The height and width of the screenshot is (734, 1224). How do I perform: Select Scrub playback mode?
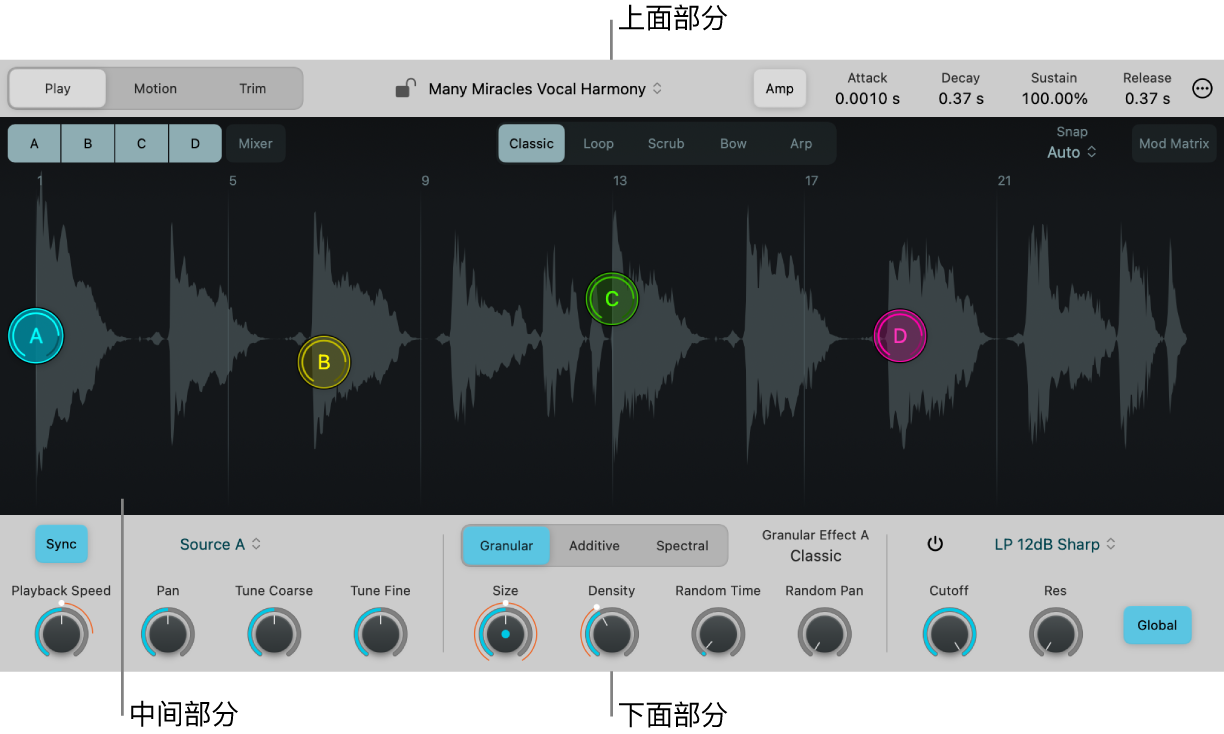(666, 144)
